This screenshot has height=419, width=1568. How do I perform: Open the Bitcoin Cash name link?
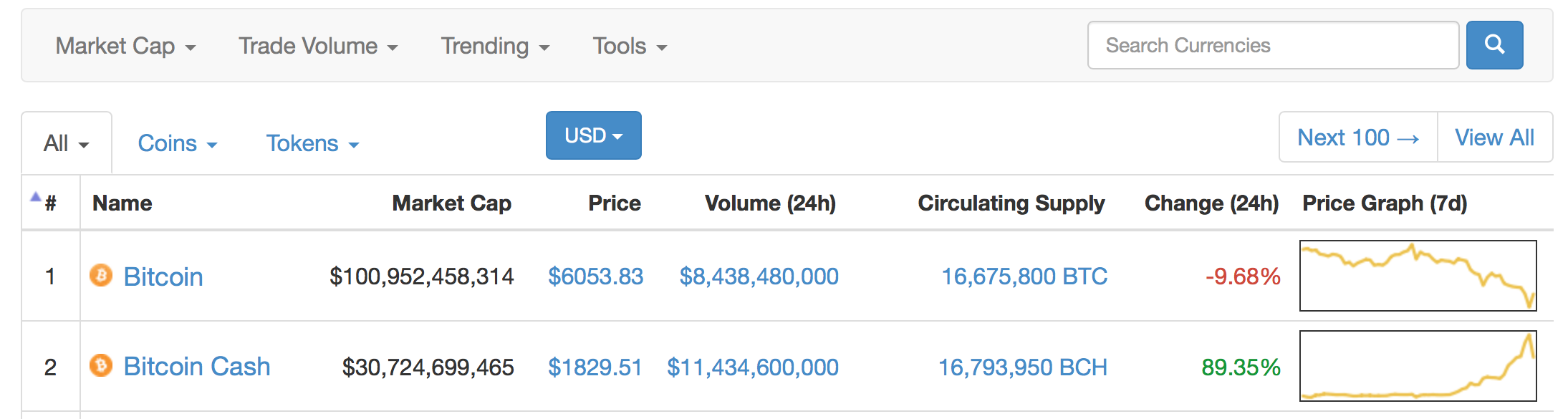[197, 367]
